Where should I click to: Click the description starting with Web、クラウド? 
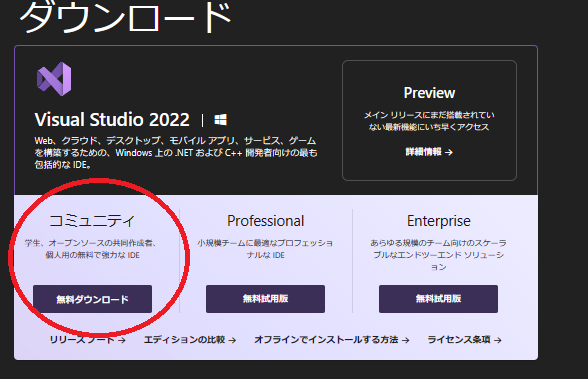(176, 153)
